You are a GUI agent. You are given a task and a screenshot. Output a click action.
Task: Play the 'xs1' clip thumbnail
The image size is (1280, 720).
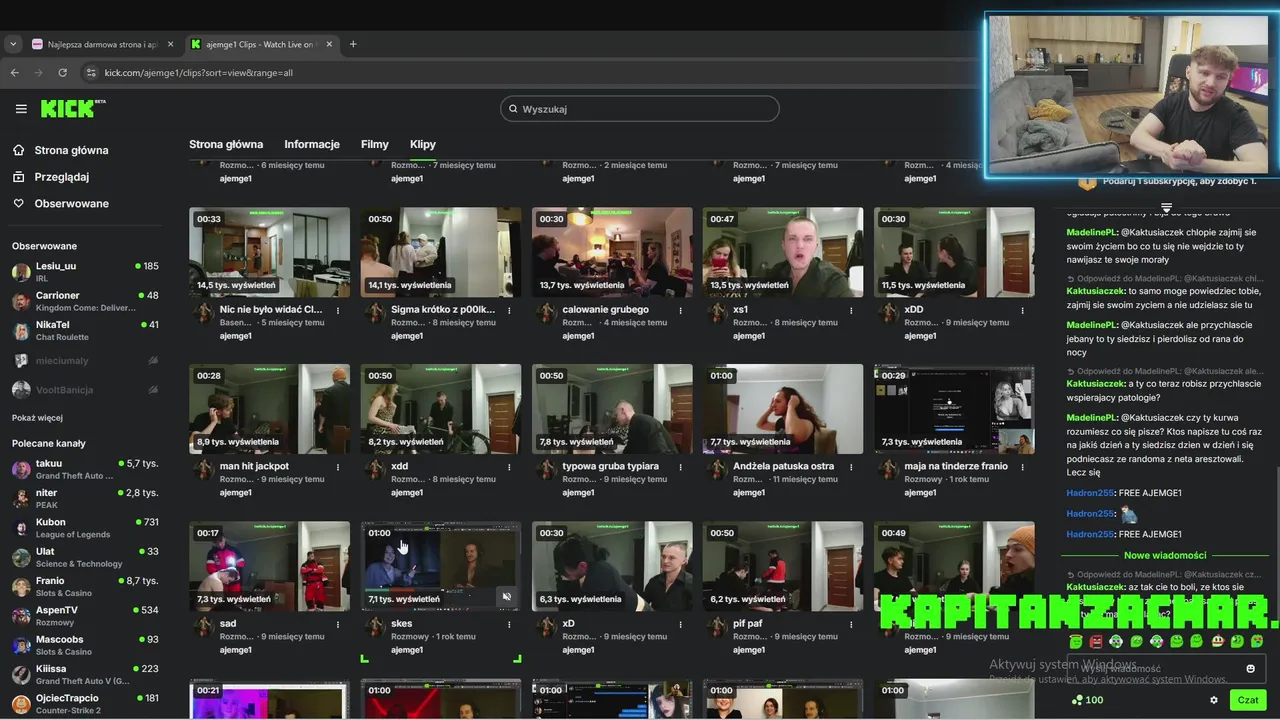coord(783,252)
